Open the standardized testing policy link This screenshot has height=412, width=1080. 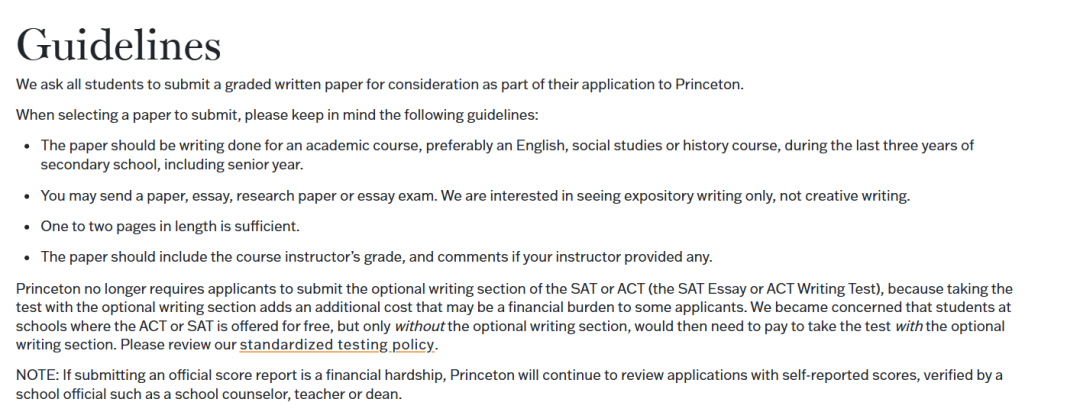[336, 344]
